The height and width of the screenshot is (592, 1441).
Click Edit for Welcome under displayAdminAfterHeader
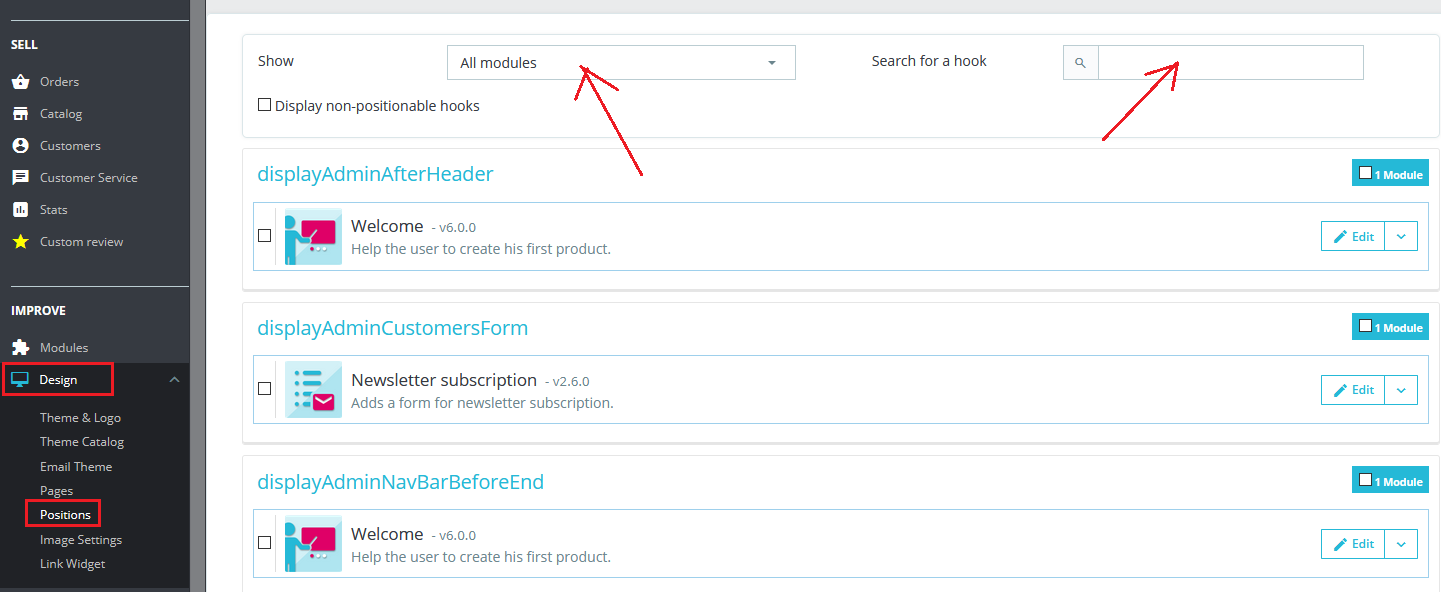1353,237
